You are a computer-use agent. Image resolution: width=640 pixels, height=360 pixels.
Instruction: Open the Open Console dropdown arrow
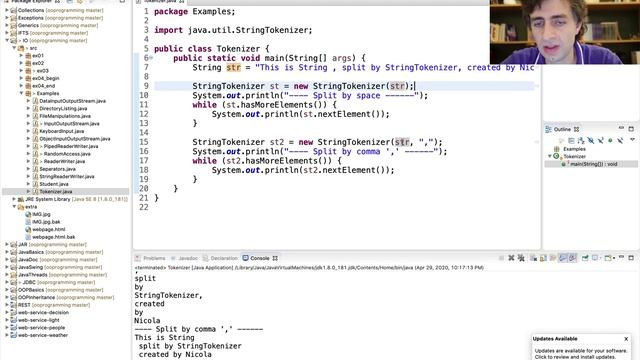(614, 258)
